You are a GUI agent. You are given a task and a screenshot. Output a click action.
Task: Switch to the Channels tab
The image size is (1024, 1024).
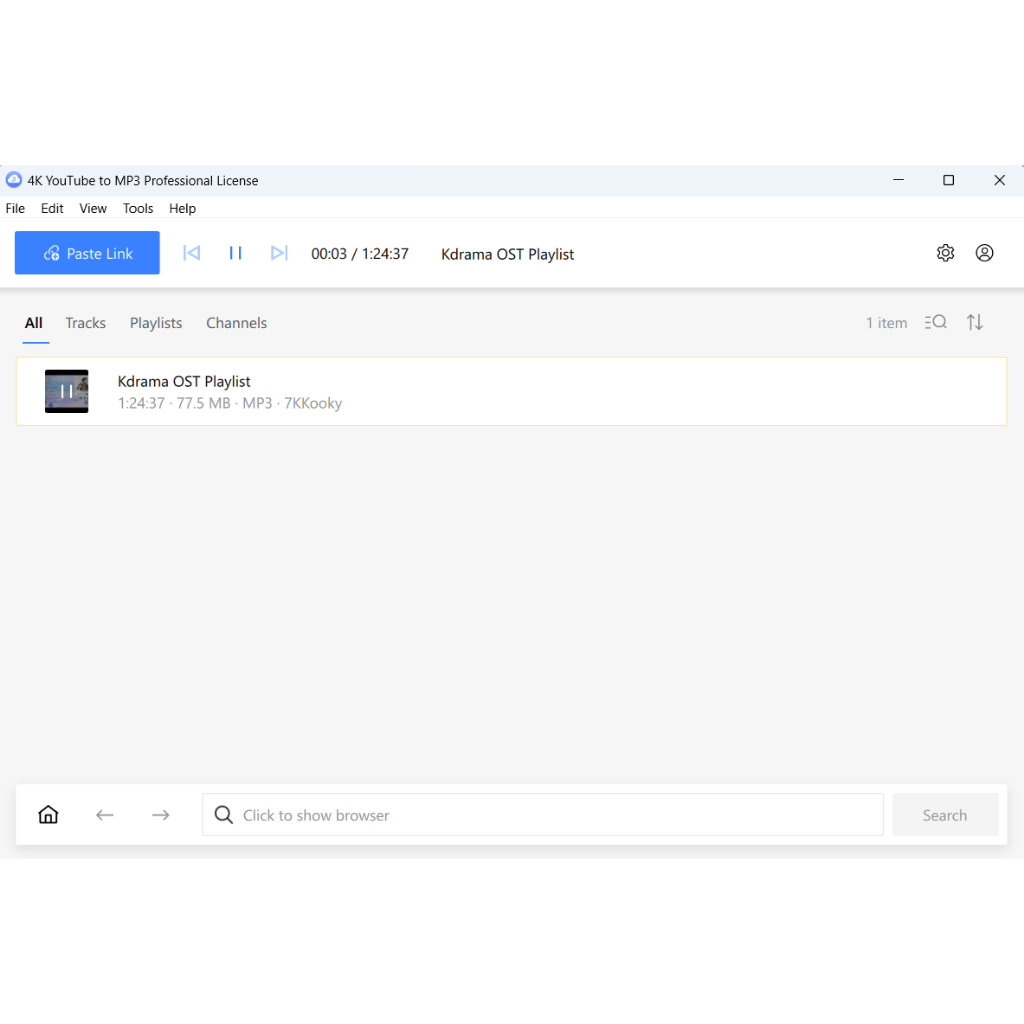point(236,323)
